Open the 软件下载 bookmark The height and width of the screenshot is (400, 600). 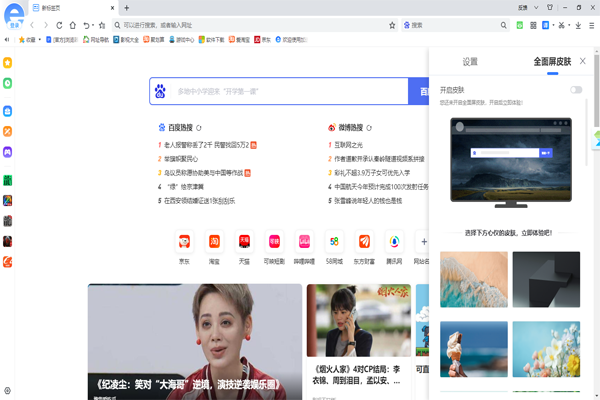pos(212,39)
